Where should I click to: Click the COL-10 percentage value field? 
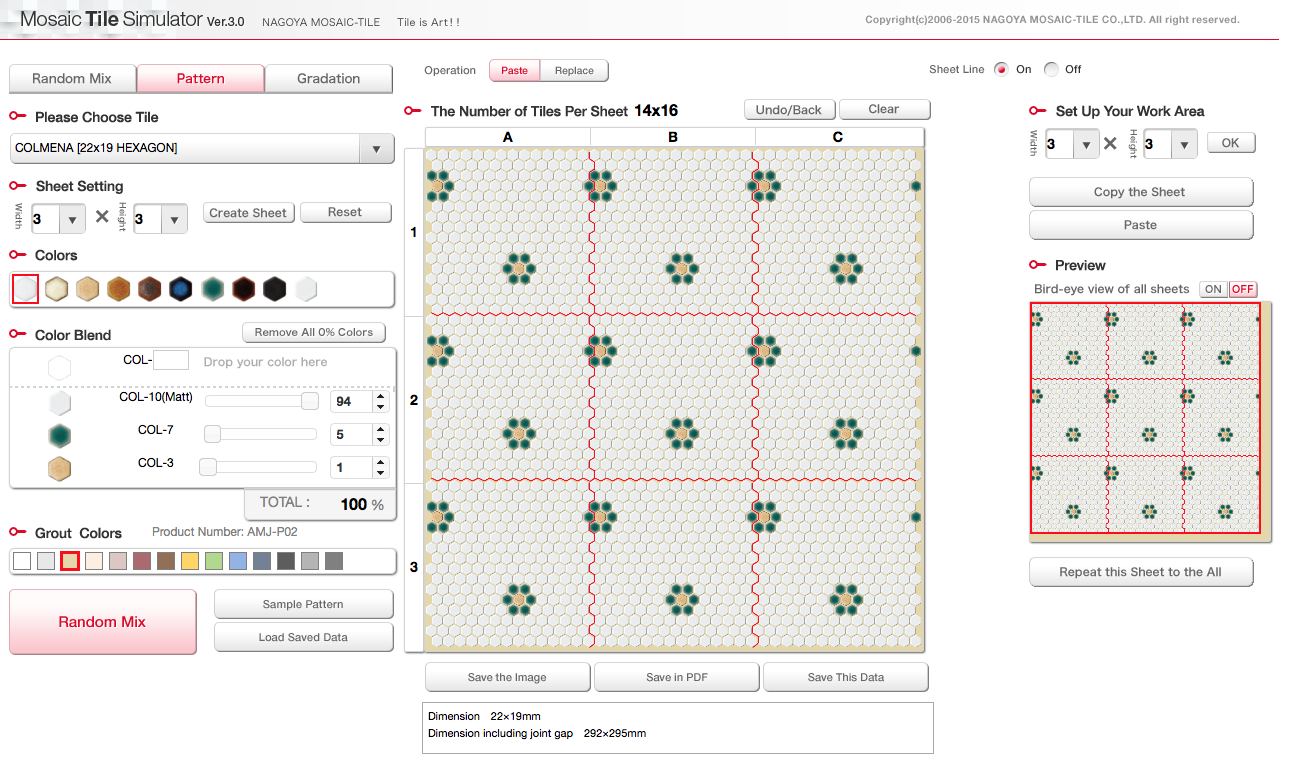[x=349, y=400]
